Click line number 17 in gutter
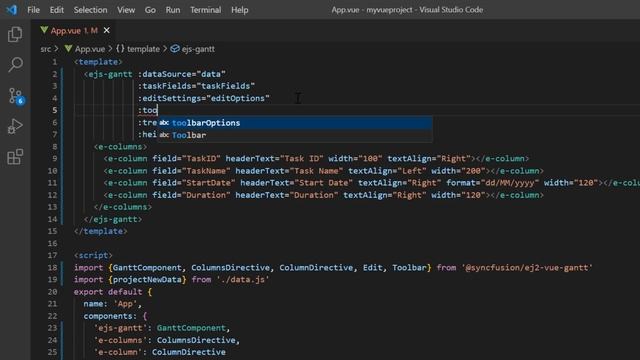 [52, 256]
